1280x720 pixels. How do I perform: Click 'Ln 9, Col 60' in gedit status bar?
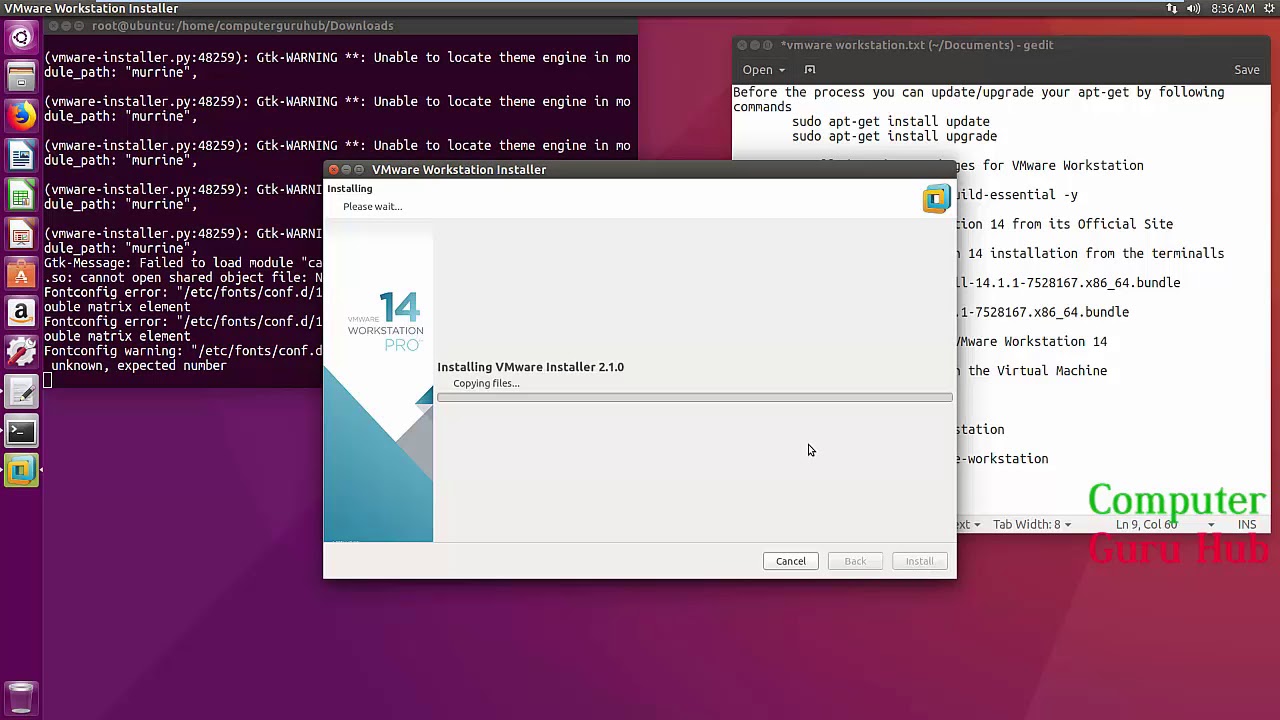[x=1146, y=524]
